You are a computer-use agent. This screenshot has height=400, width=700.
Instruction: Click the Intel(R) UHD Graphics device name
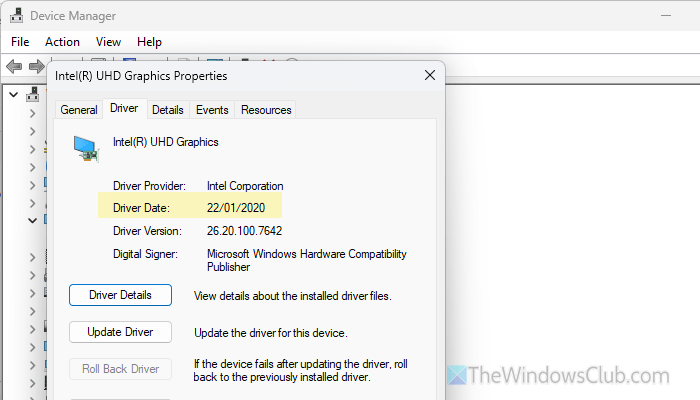pyautogui.click(x=166, y=142)
